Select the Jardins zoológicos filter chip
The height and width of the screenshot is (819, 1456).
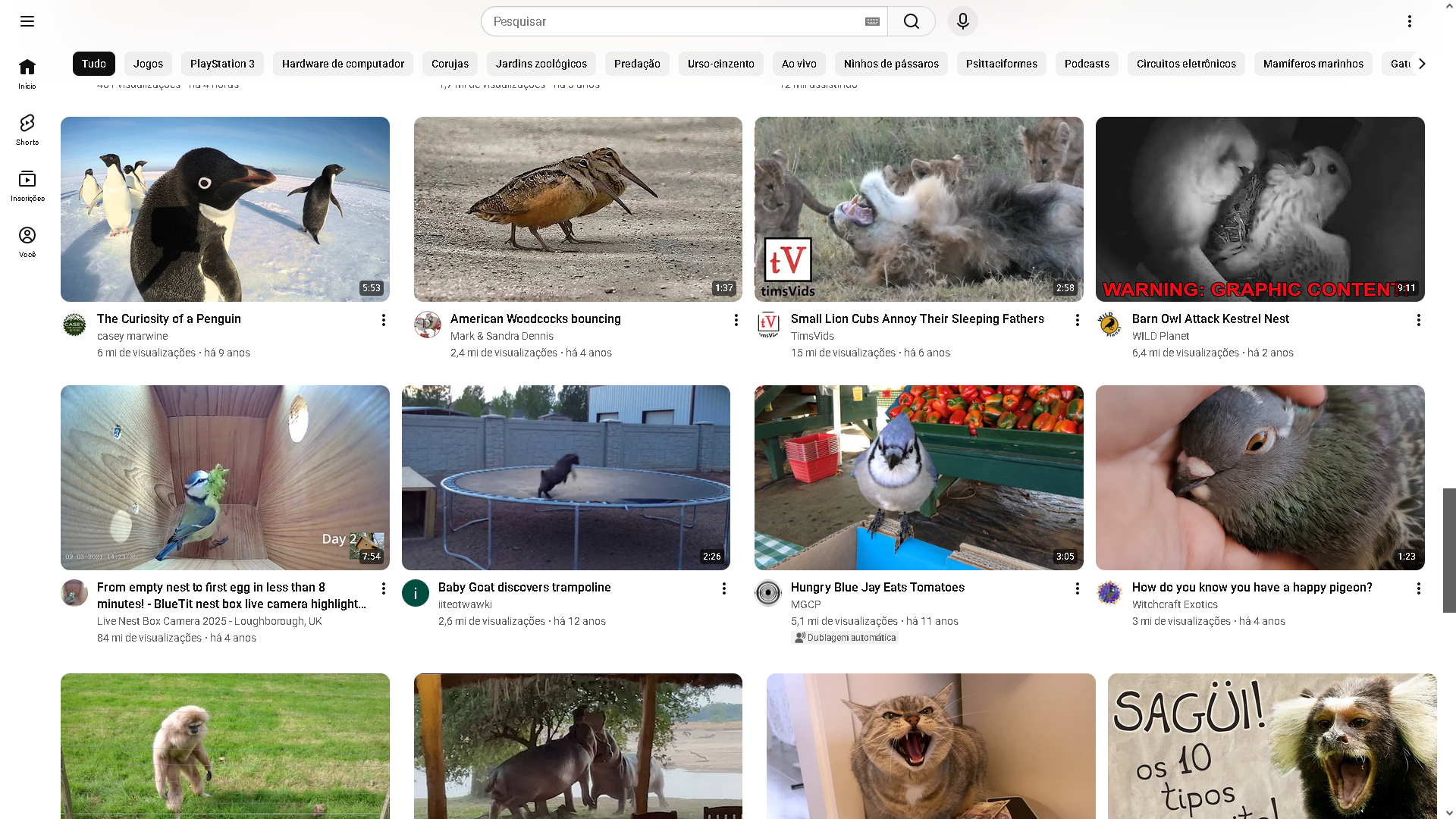tap(541, 64)
